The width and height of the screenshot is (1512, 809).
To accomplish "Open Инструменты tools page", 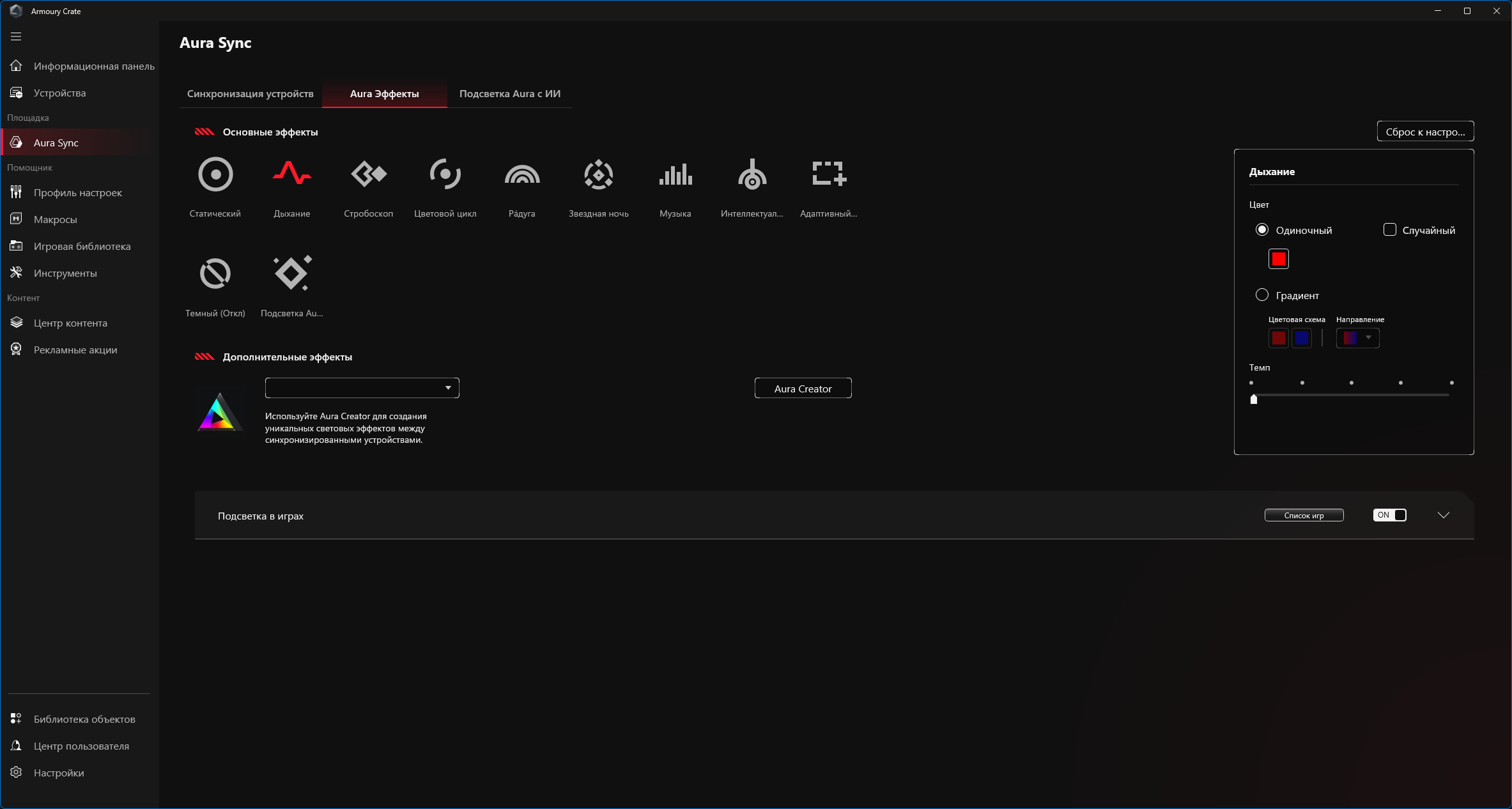I will [x=80, y=273].
